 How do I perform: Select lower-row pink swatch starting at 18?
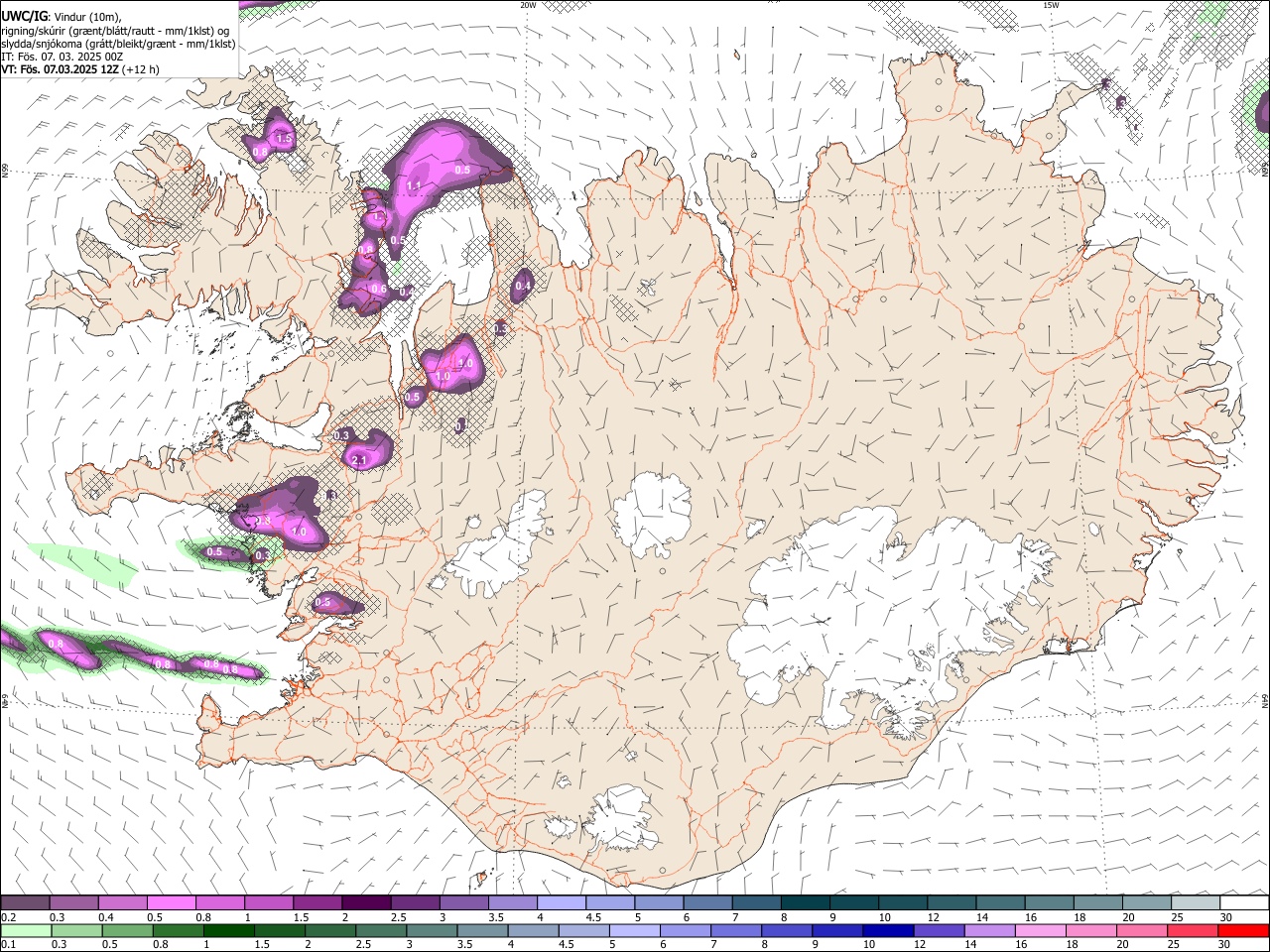click(1092, 930)
